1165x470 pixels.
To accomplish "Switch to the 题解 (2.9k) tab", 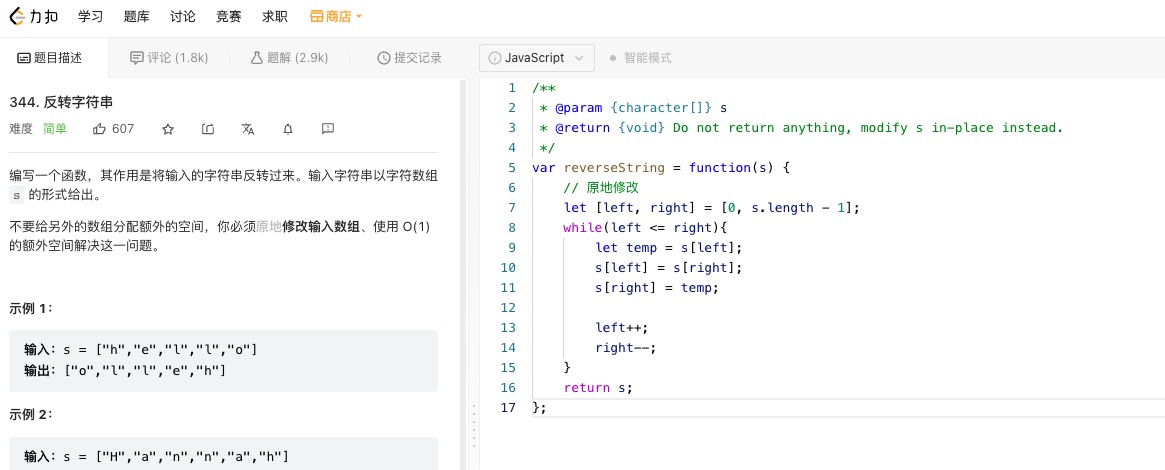I will [289, 58].
